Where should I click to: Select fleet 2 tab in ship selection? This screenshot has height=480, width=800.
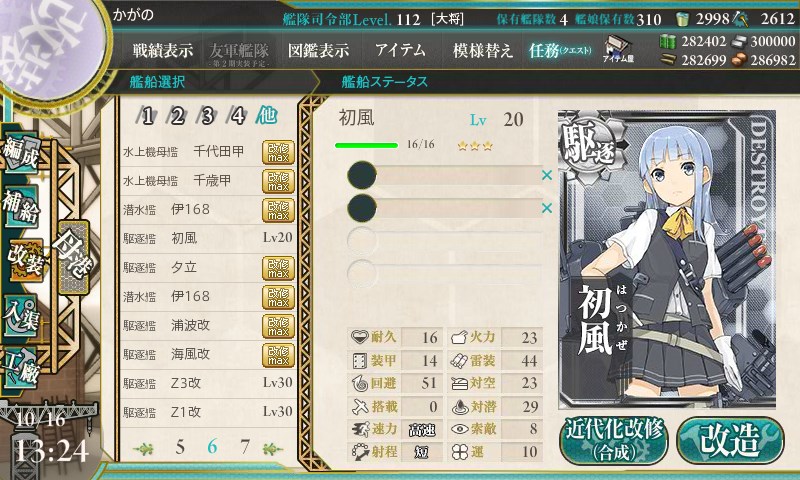pos(177,116)
